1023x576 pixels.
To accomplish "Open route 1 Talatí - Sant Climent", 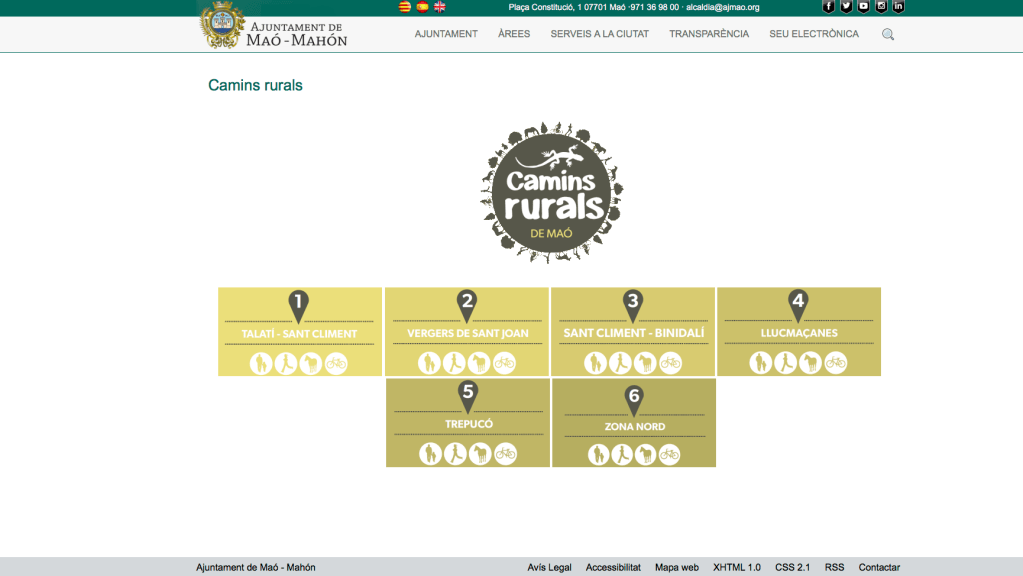I will coord(299,332).
